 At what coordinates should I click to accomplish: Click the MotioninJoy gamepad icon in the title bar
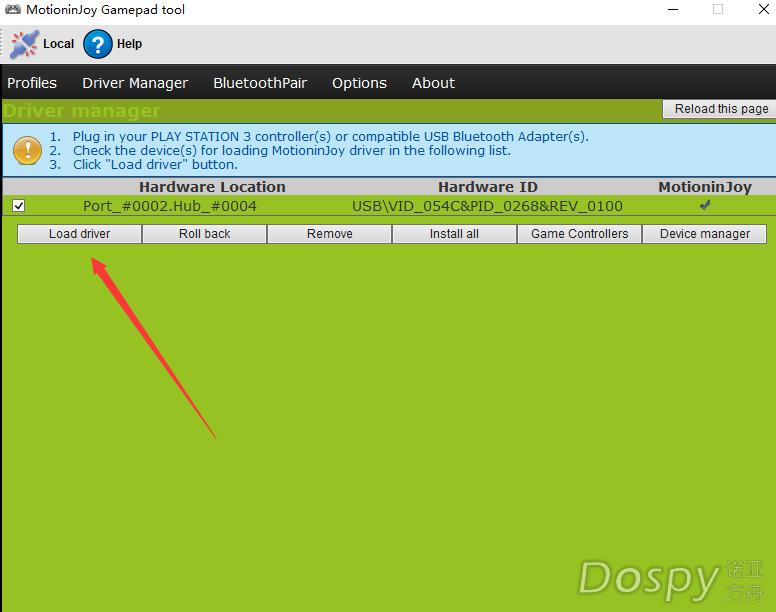(12, 9)
